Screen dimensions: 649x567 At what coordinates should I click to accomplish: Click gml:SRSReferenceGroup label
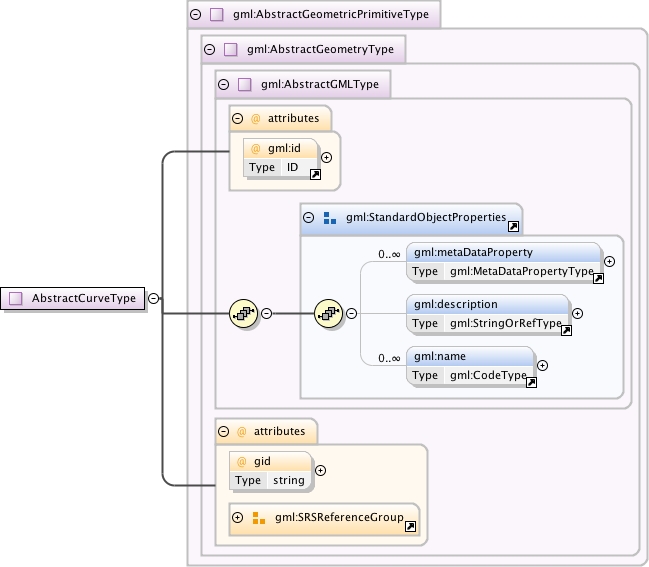339,517
